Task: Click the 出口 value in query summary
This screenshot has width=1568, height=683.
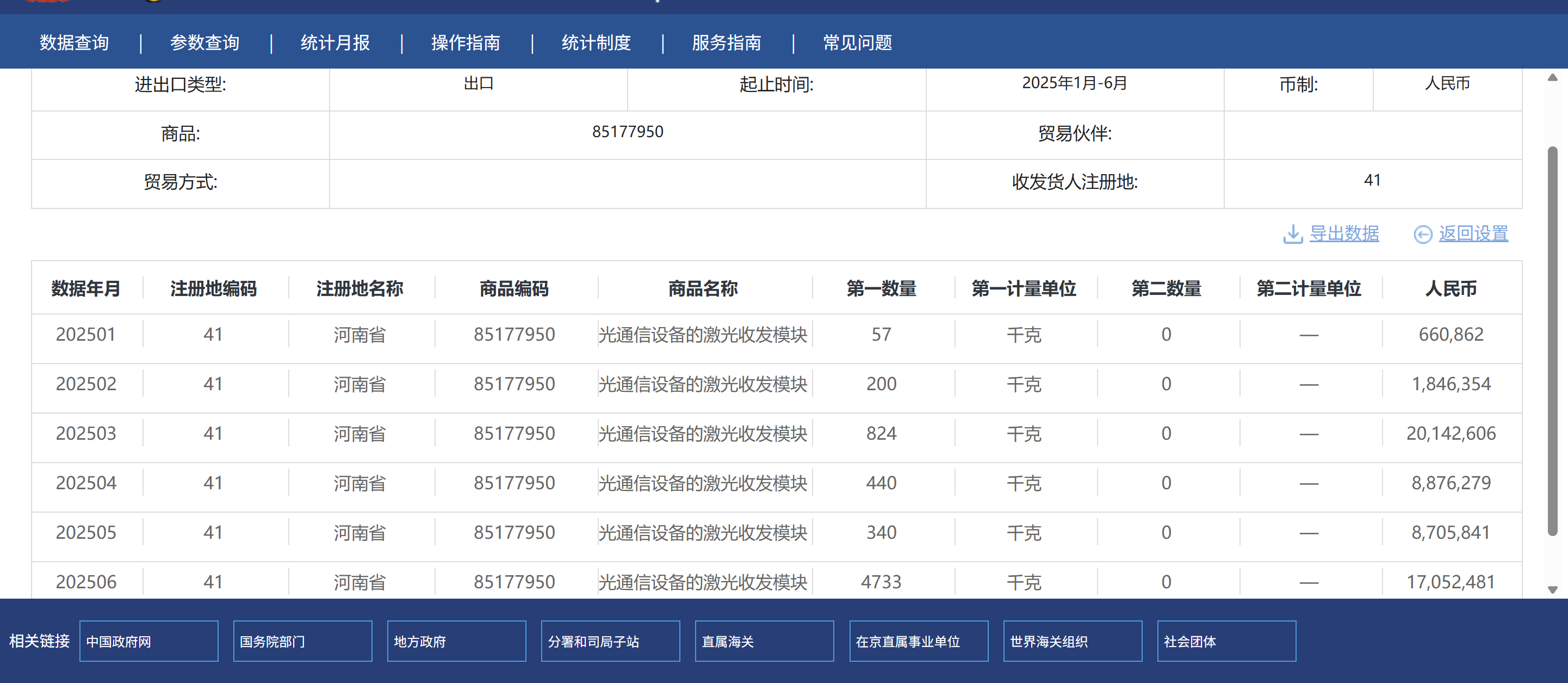Action: coord(479,83)
